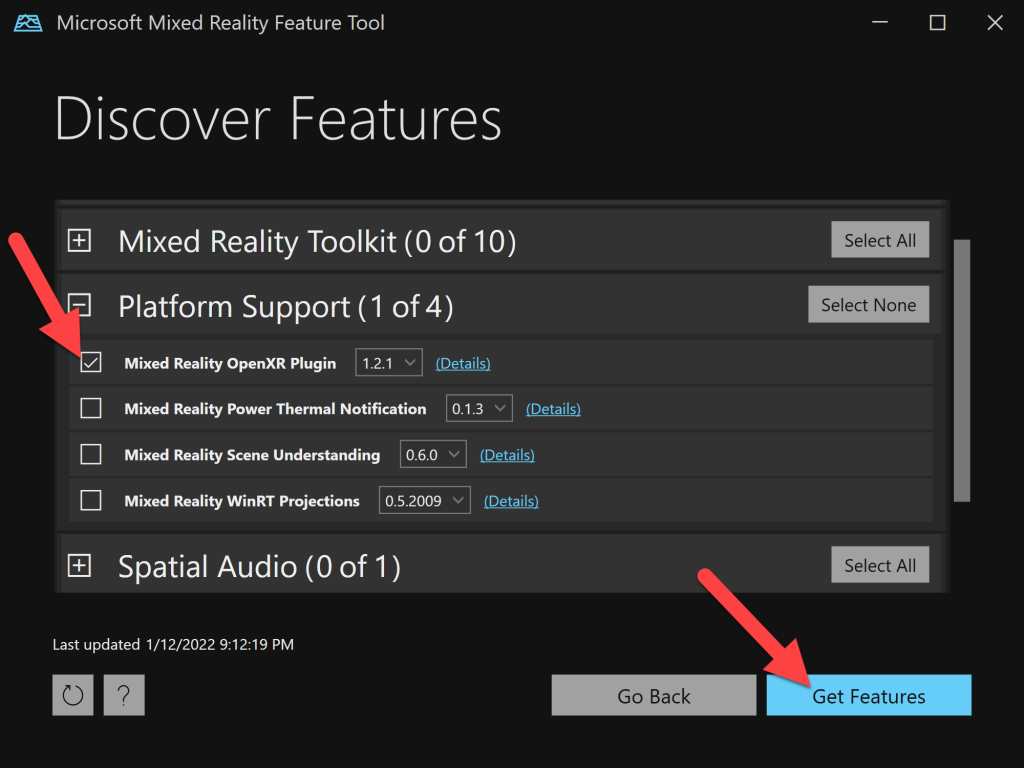View Details link for WinRT Projections
This screenshot has width=1024, height=768.
tap(511, 501)
